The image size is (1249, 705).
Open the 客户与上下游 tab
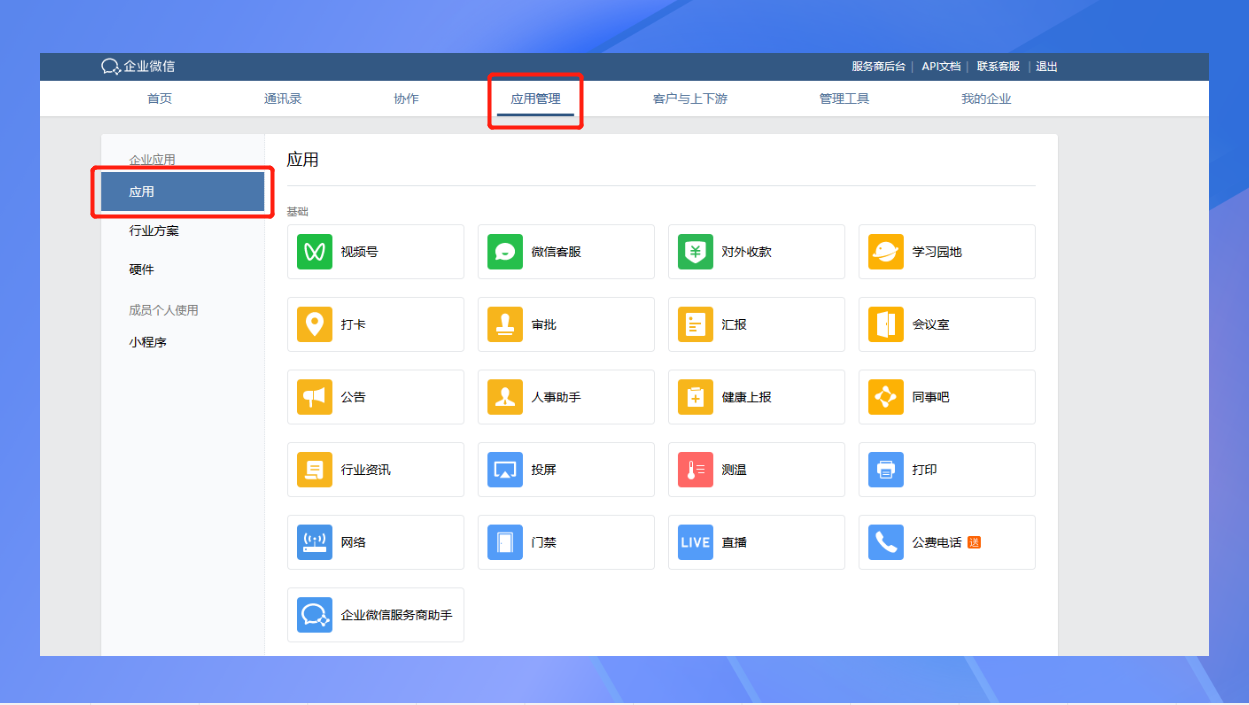point(690,99)
